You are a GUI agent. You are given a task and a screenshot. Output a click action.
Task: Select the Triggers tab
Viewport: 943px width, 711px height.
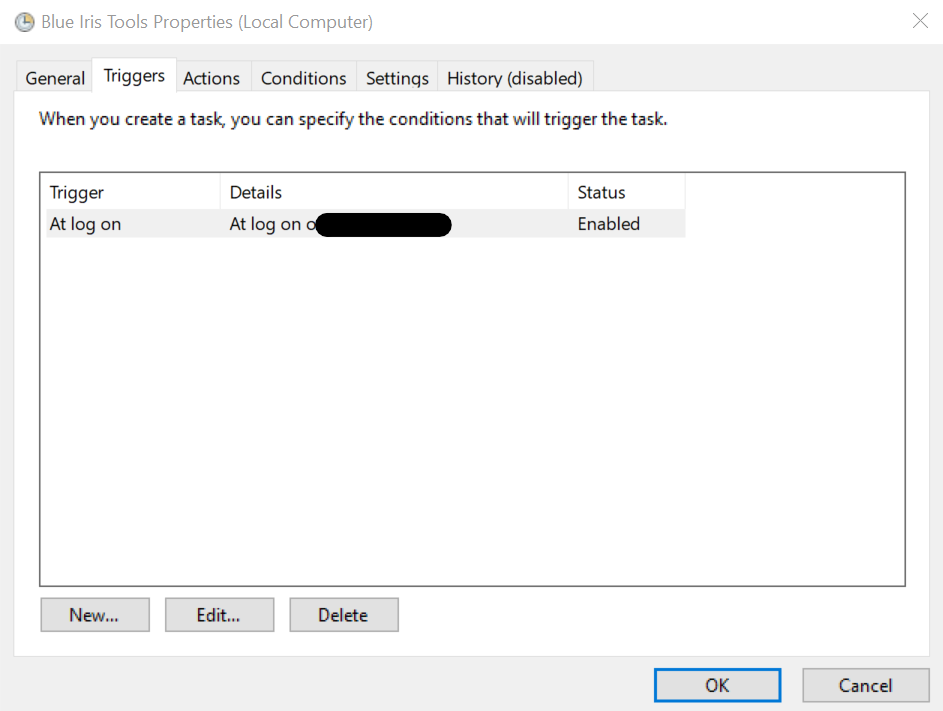click(x=134, y=76)
